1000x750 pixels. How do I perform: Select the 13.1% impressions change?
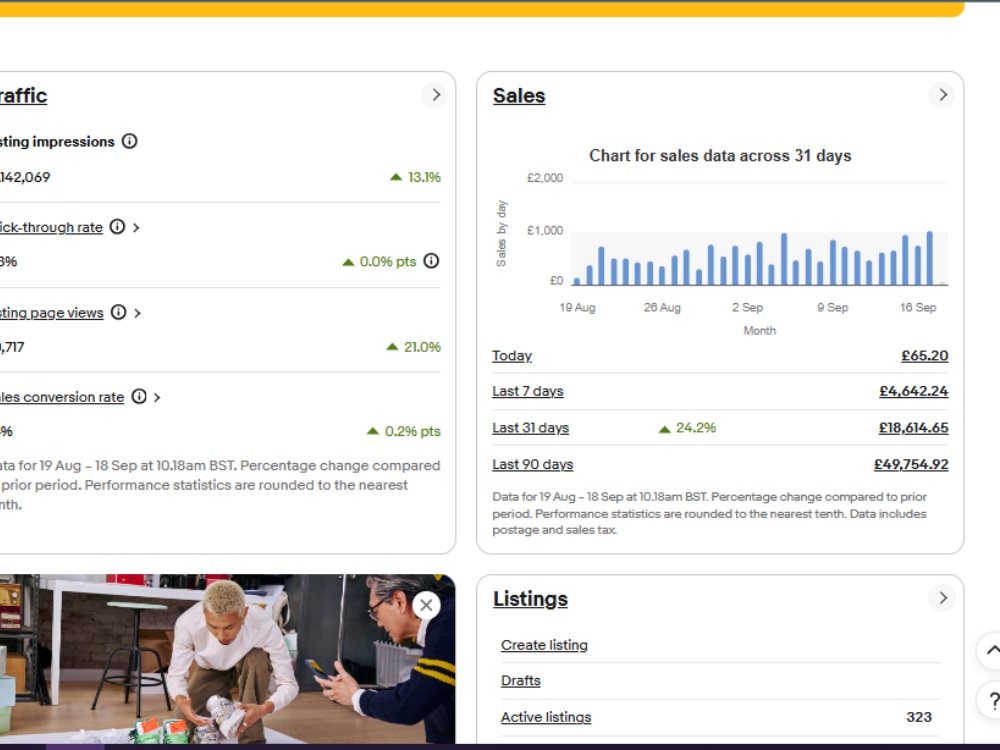coord(424,177)
